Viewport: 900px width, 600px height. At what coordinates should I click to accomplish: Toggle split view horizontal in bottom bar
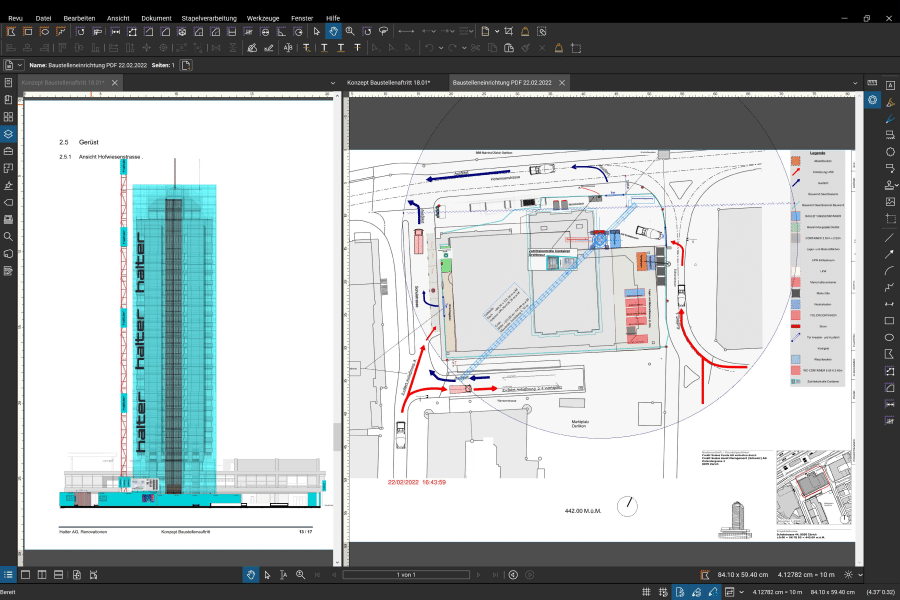tap(59, 575)
